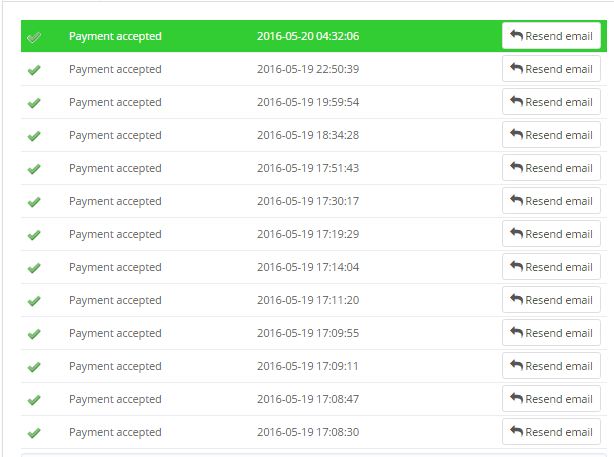Resend email for 17:08:47 entry
The height and width of the screenshot is (457, 614).
pos(551,399)
